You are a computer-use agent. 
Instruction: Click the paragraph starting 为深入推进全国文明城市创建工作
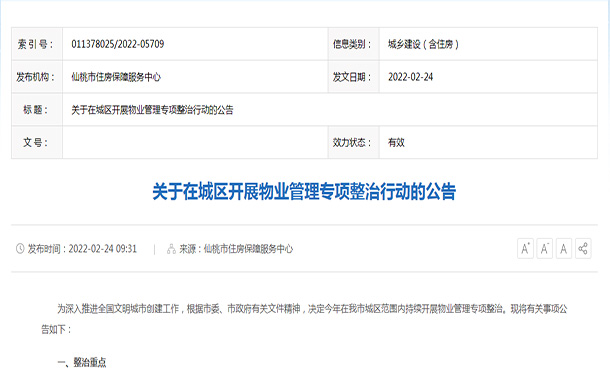[304, 319]
